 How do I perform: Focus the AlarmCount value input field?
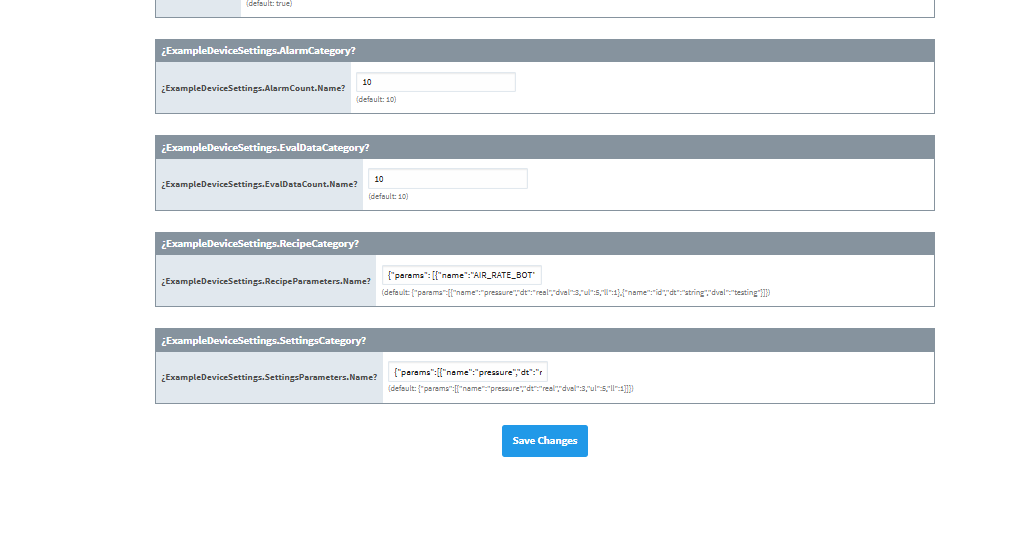click(x=436, y=82)
